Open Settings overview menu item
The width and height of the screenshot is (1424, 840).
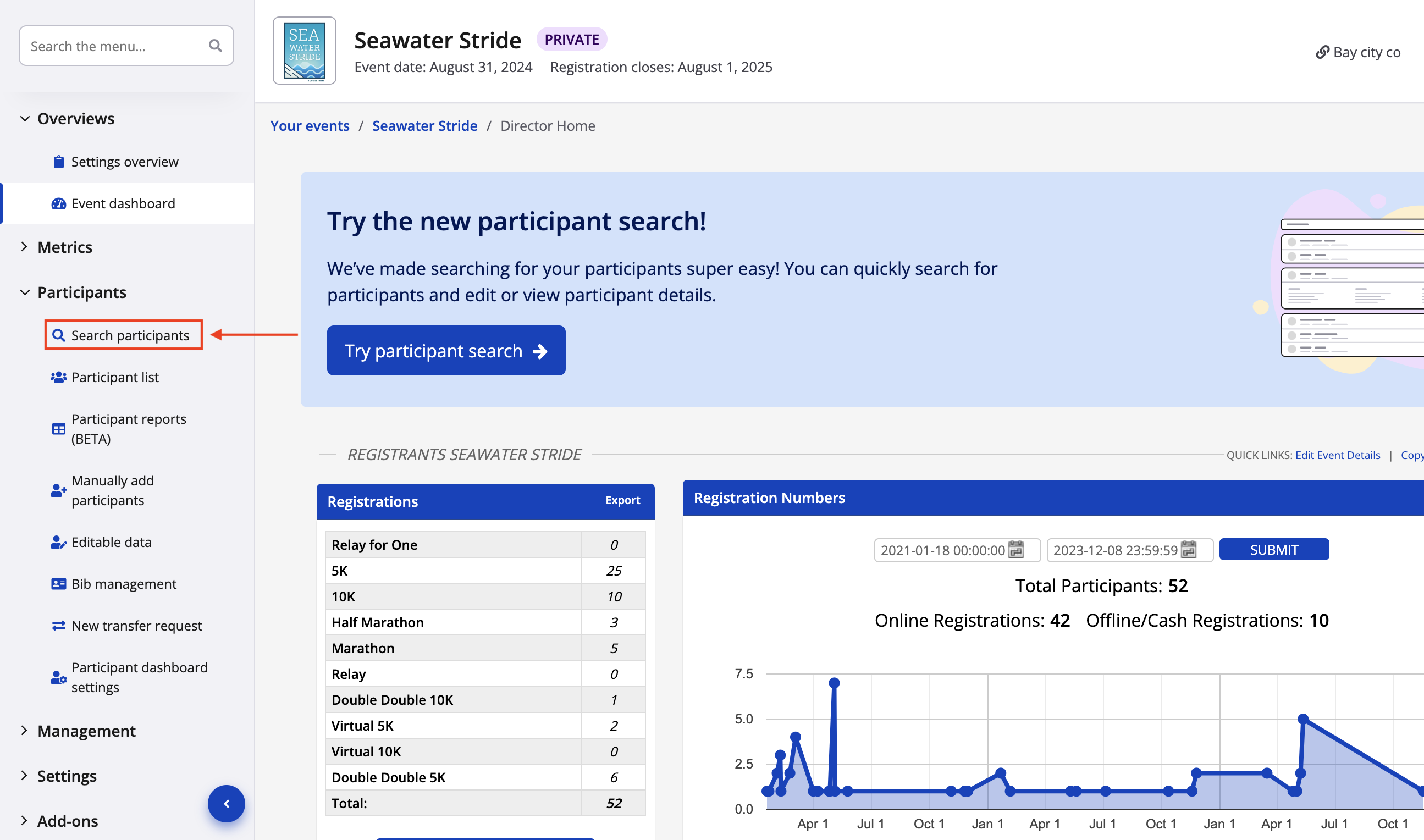click(x=124, y=162)
